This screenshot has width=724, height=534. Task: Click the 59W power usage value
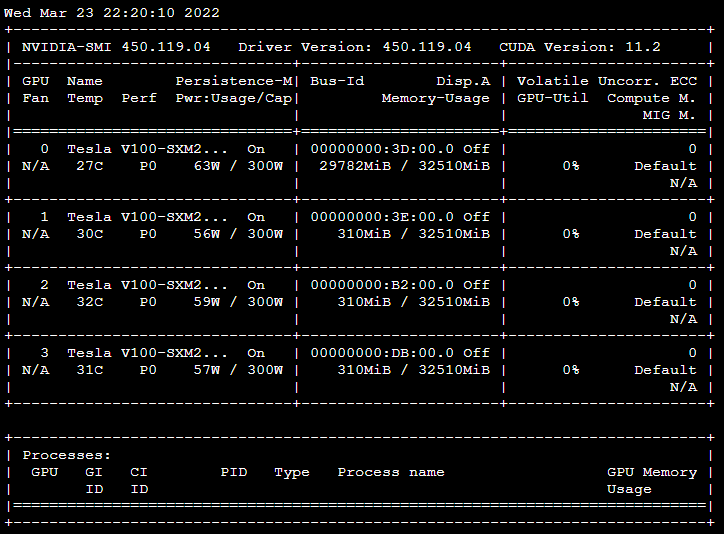pos(207,301)
